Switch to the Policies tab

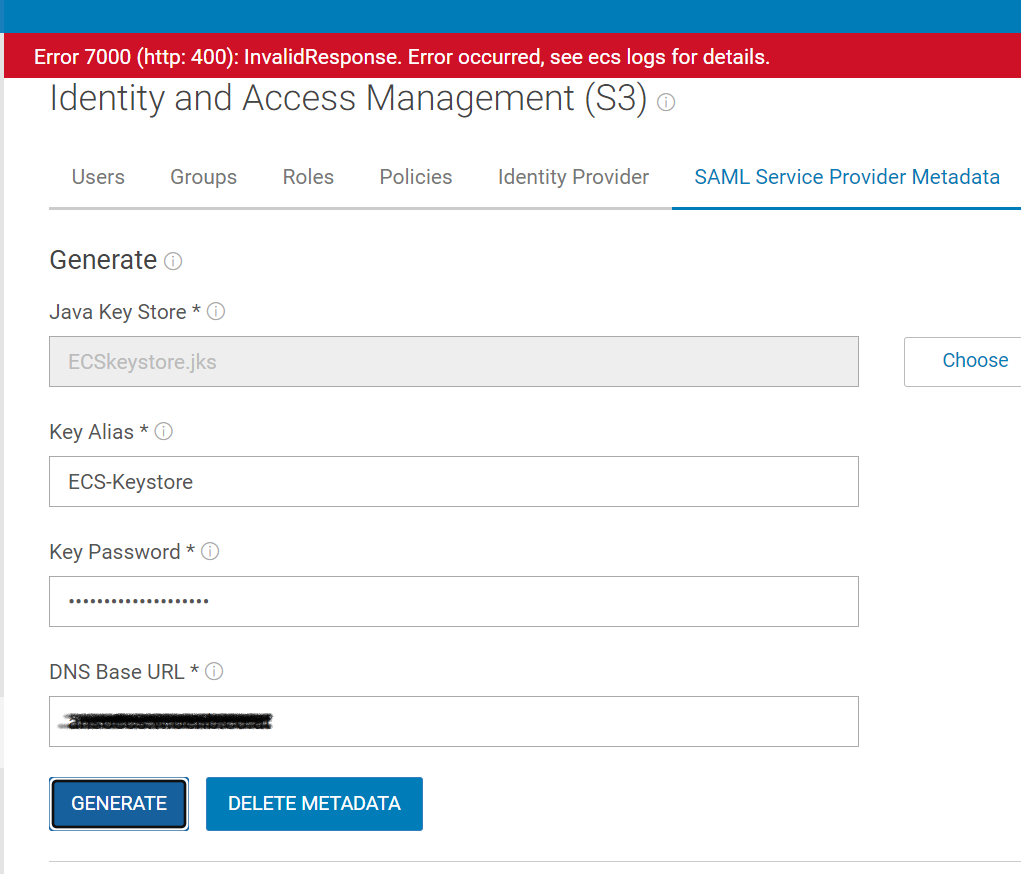(415, 177)
